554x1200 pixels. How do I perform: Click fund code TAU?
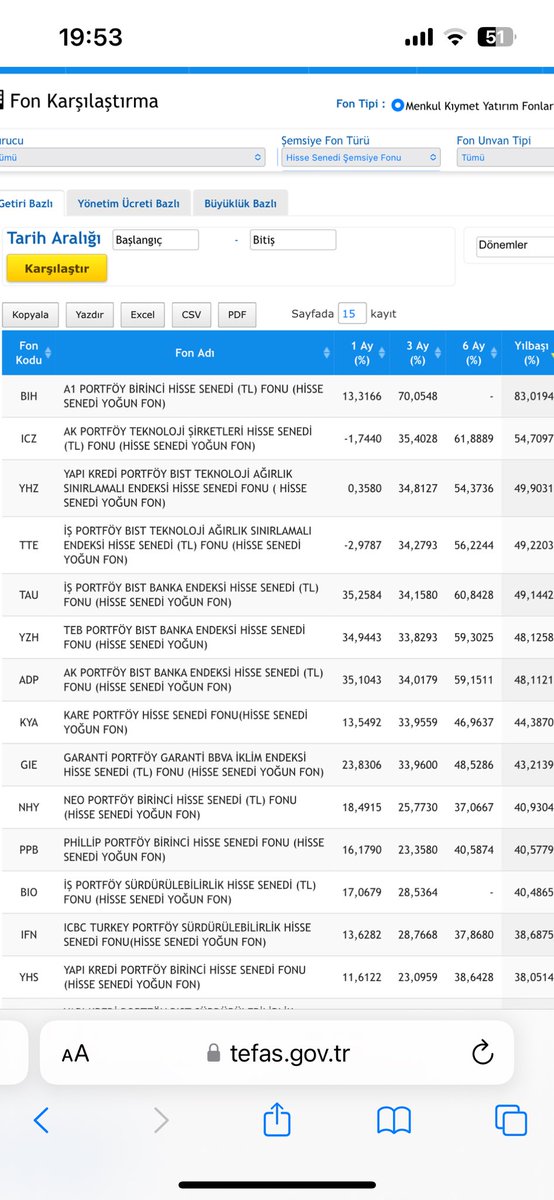29,594
